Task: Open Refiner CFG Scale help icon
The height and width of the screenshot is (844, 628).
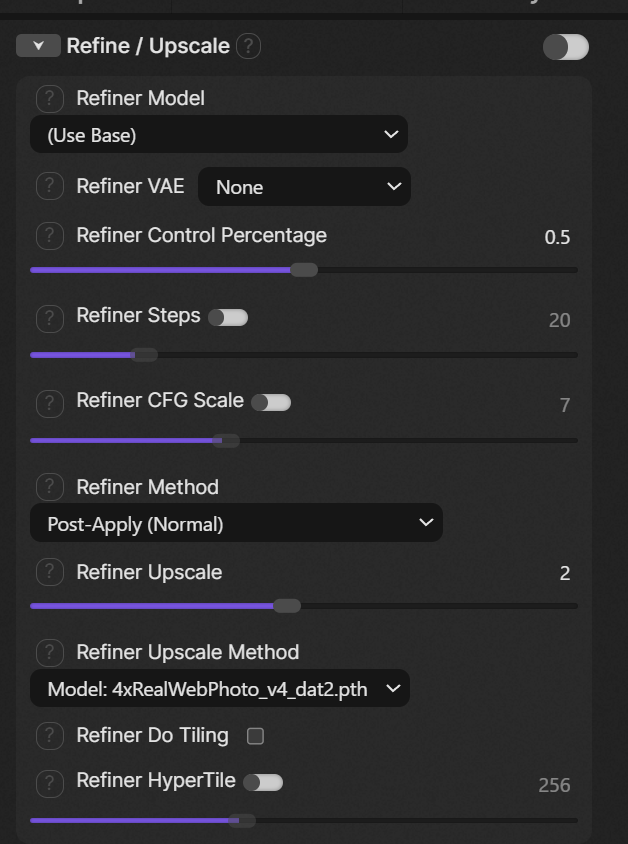Action: pos(49,402)
